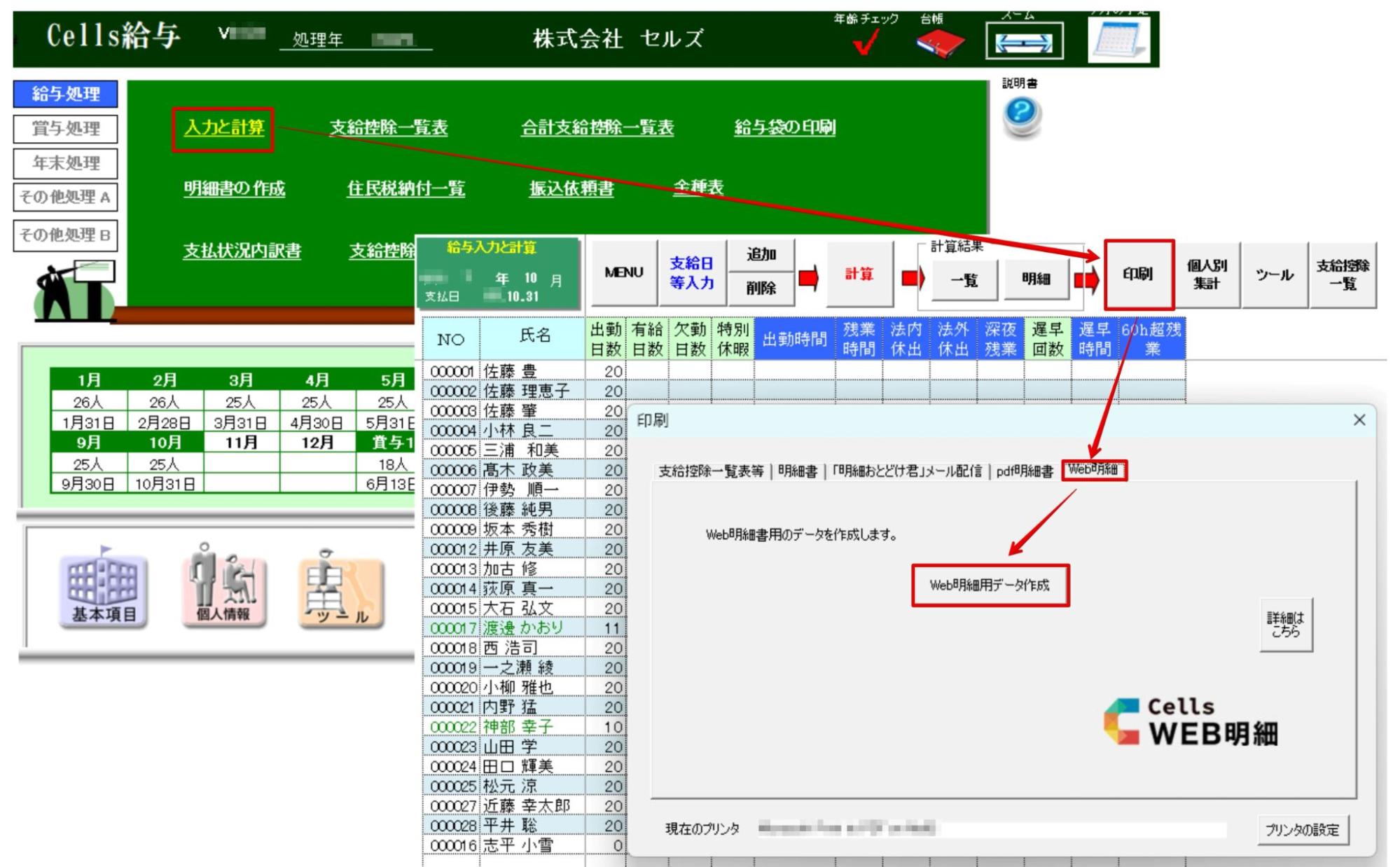Open the 支払状況内訳書 link

click(x=242, y=251)
